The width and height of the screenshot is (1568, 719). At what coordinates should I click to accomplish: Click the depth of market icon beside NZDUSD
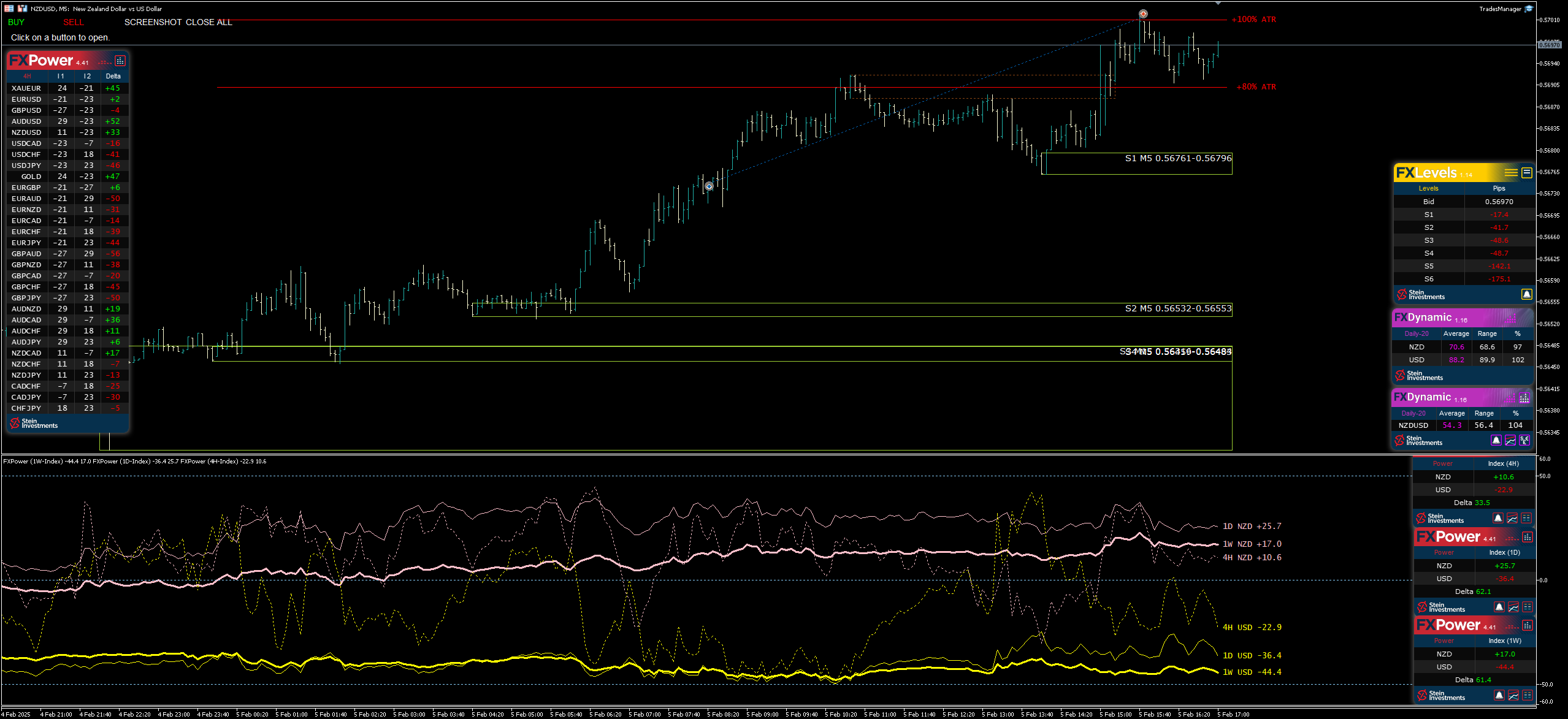(x=22, y=8)
